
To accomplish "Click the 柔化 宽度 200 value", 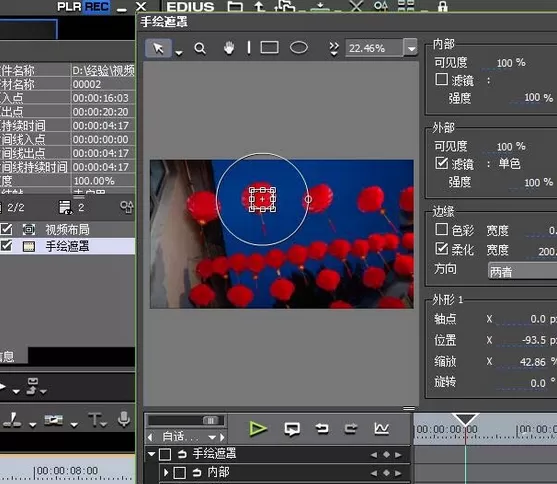I will pyautogui.click(x=547, y=251).
